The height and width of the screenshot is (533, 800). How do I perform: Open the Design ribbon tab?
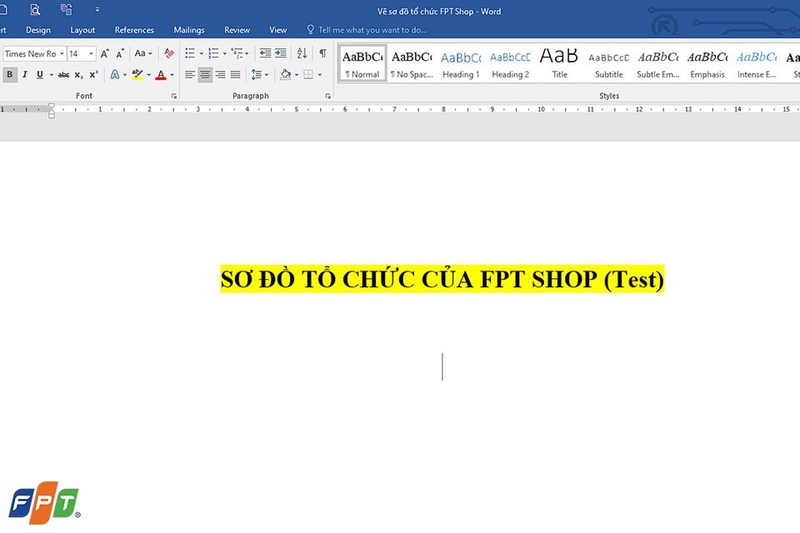click(38, 30)
